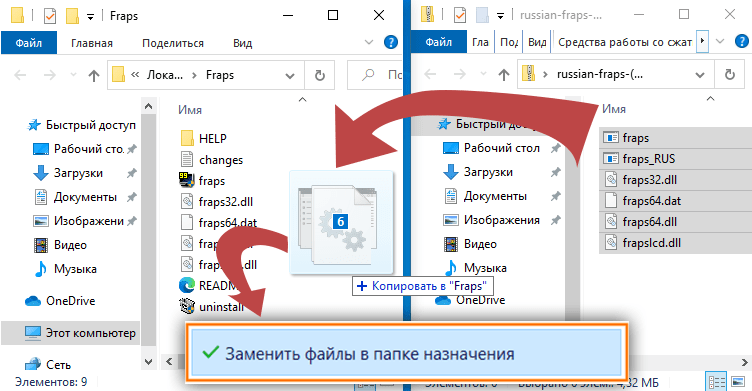Open the Поделиться ribbon tab in Fraps window
This screenshot has height=391, width=752.
pyautogui.click(x=173, y=43)
